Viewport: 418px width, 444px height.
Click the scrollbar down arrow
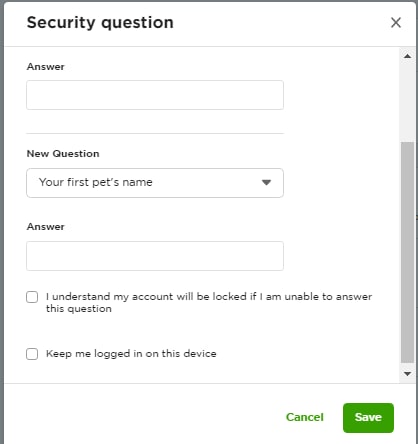coord(407,374)
